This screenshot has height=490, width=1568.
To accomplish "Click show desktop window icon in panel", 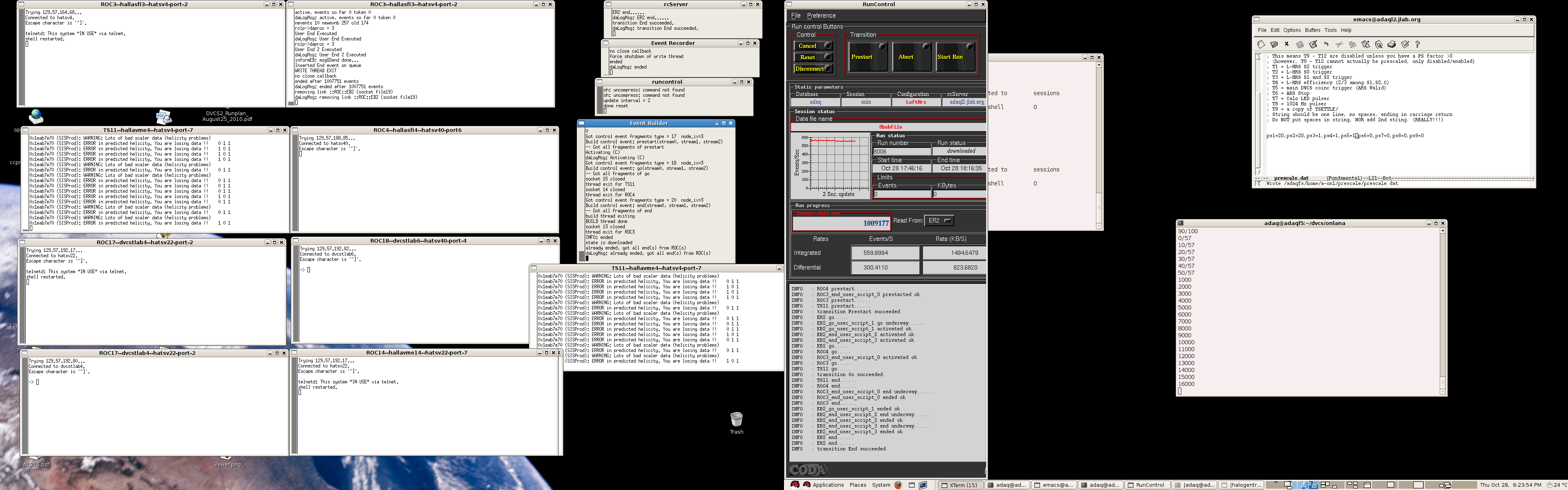I will 912,485.
